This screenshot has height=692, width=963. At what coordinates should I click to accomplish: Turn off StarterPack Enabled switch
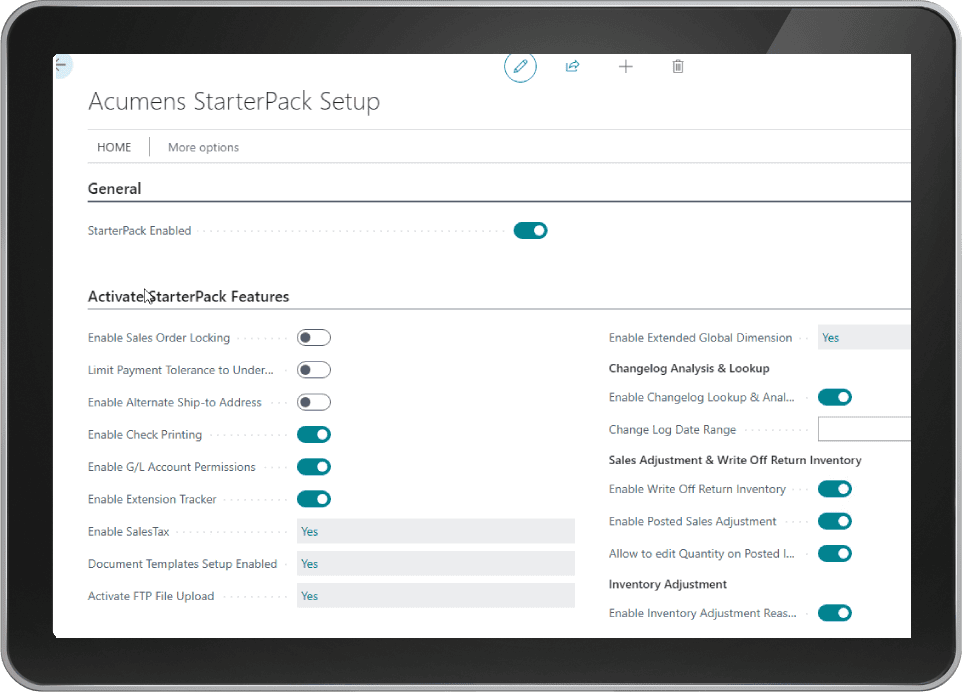(531, 231)
